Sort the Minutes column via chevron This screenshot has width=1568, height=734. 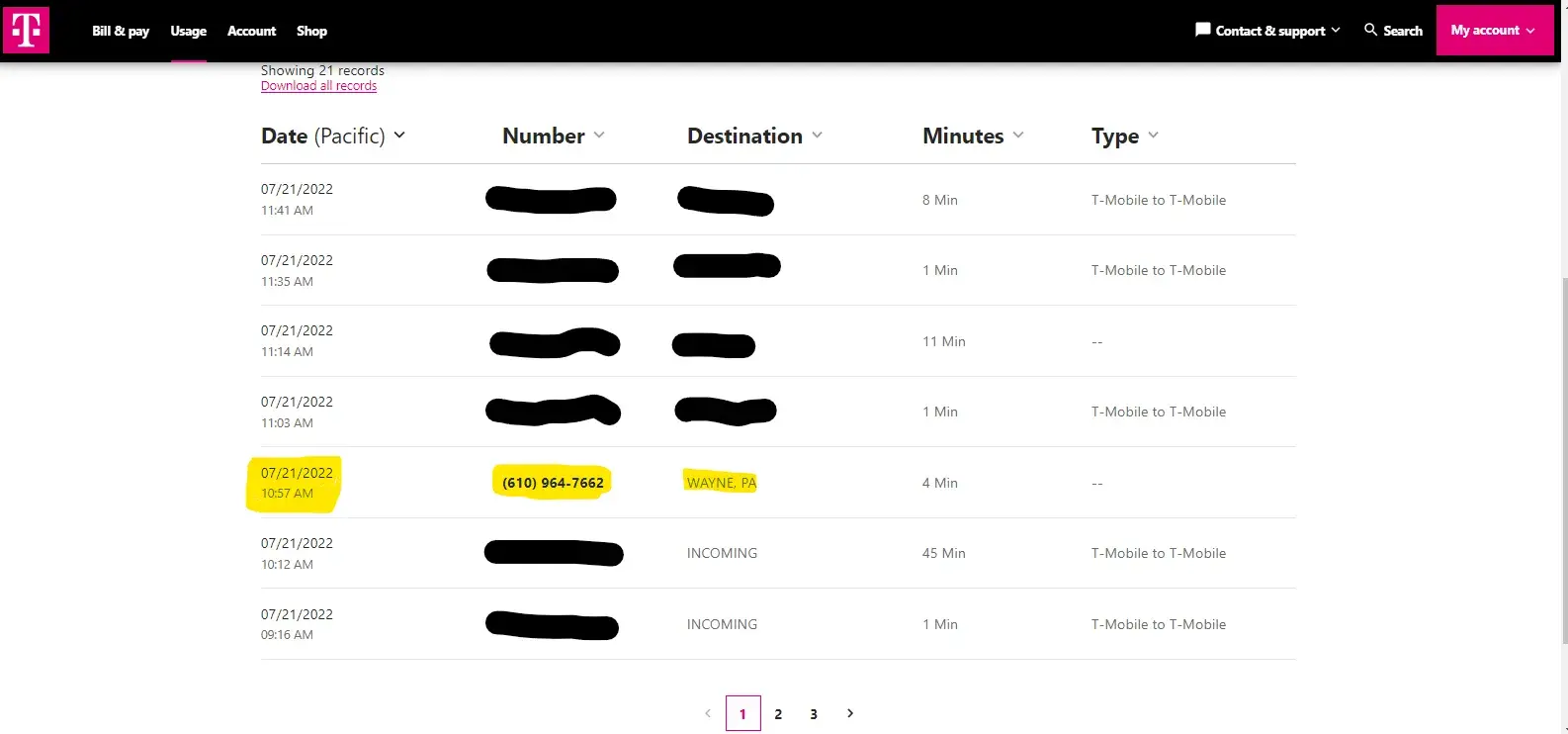1018,136
